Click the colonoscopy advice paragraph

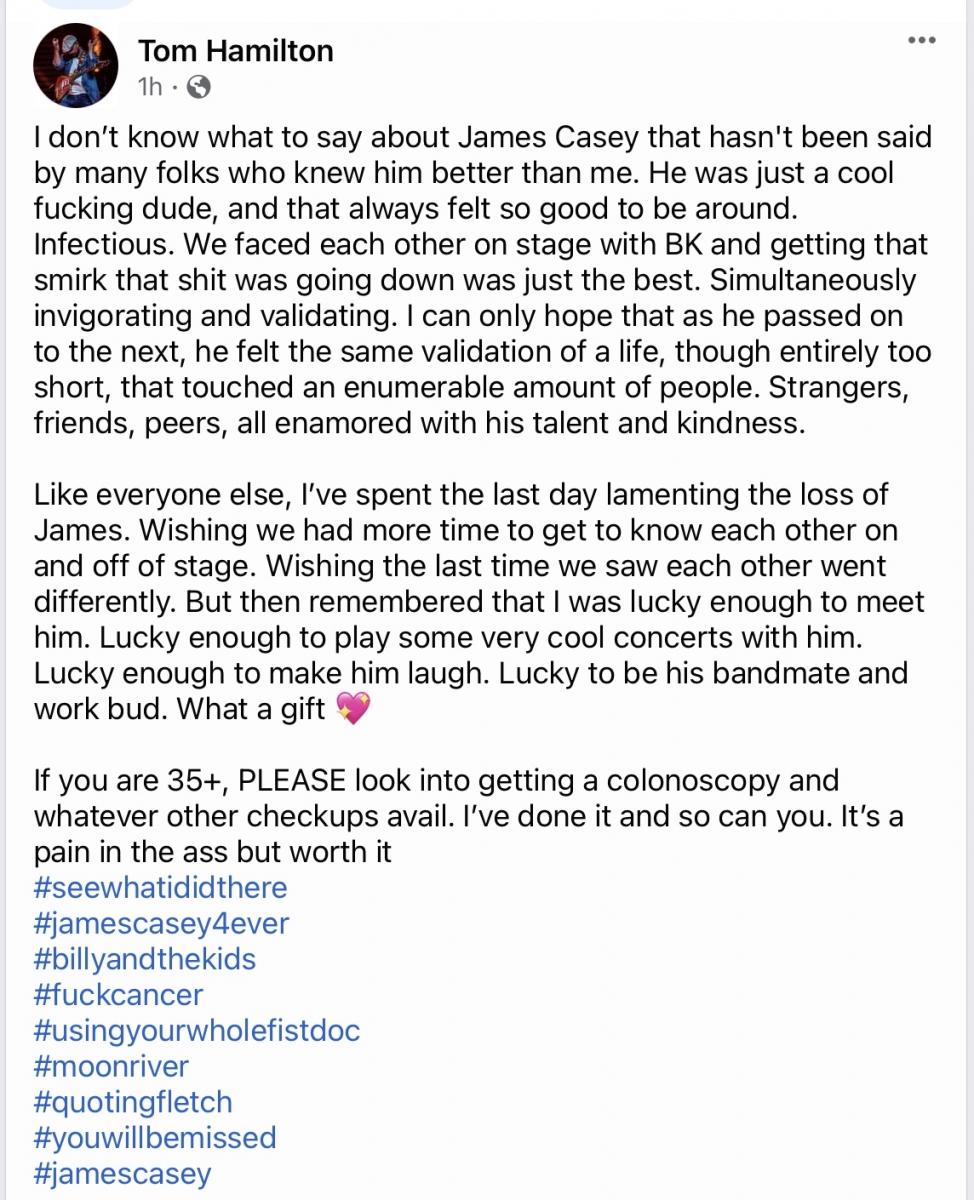coord(469,815)
